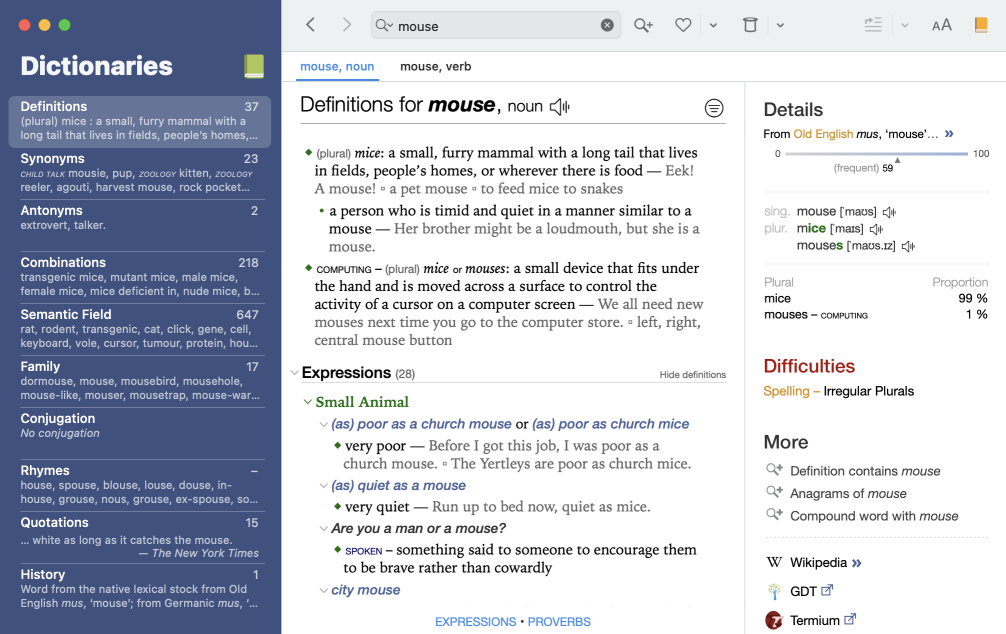
Task: Collapse the Small Animal expressions group
Action: pyautogui.click(x=308, y=402)
